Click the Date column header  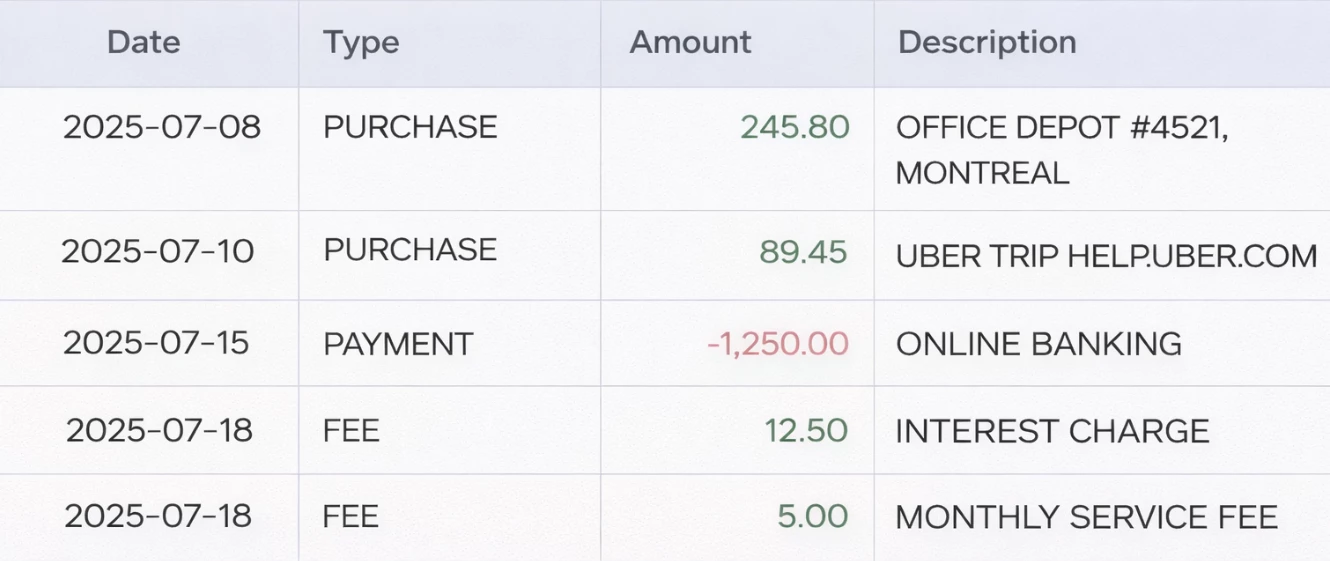(144, 42)
